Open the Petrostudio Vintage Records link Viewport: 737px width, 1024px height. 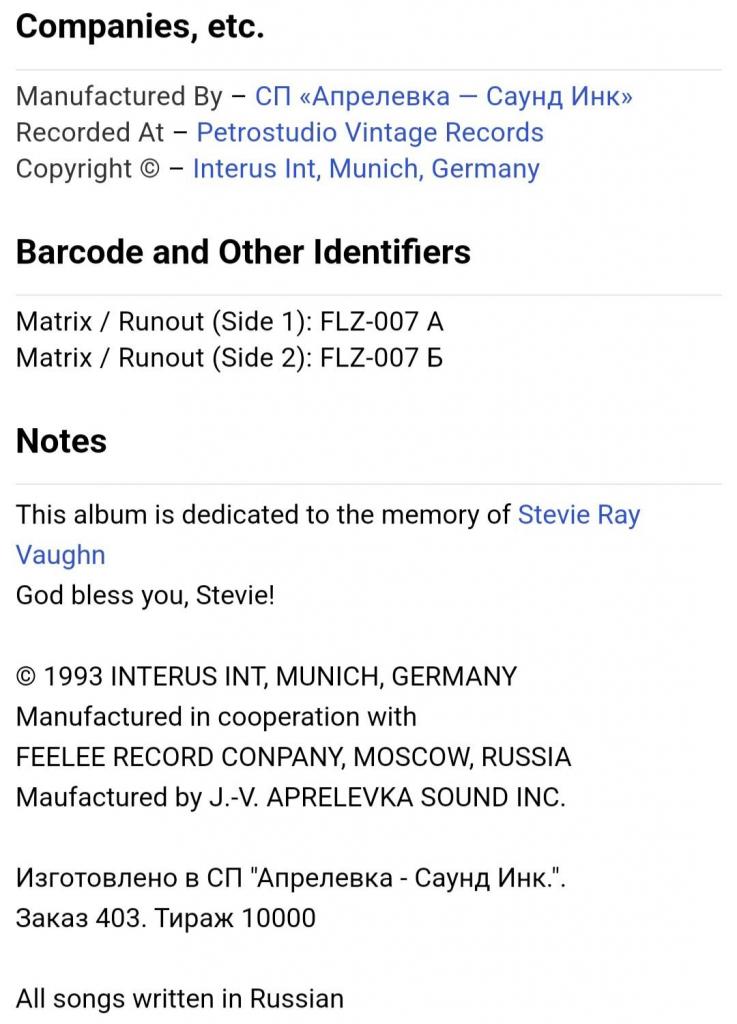[370, 133]
